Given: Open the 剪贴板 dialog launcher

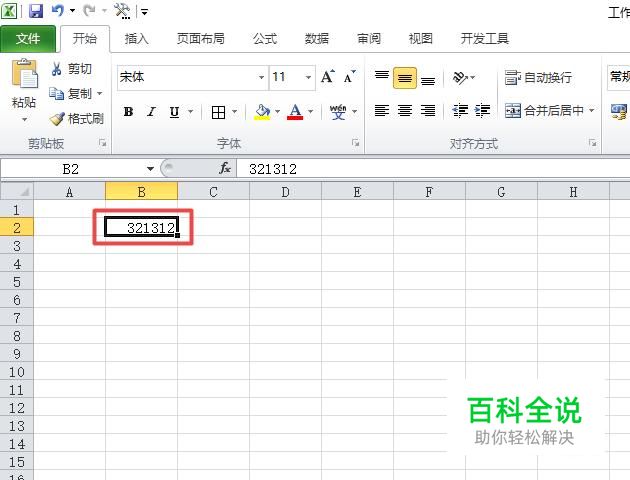Looking at the screenshot, I should (103, 143).
